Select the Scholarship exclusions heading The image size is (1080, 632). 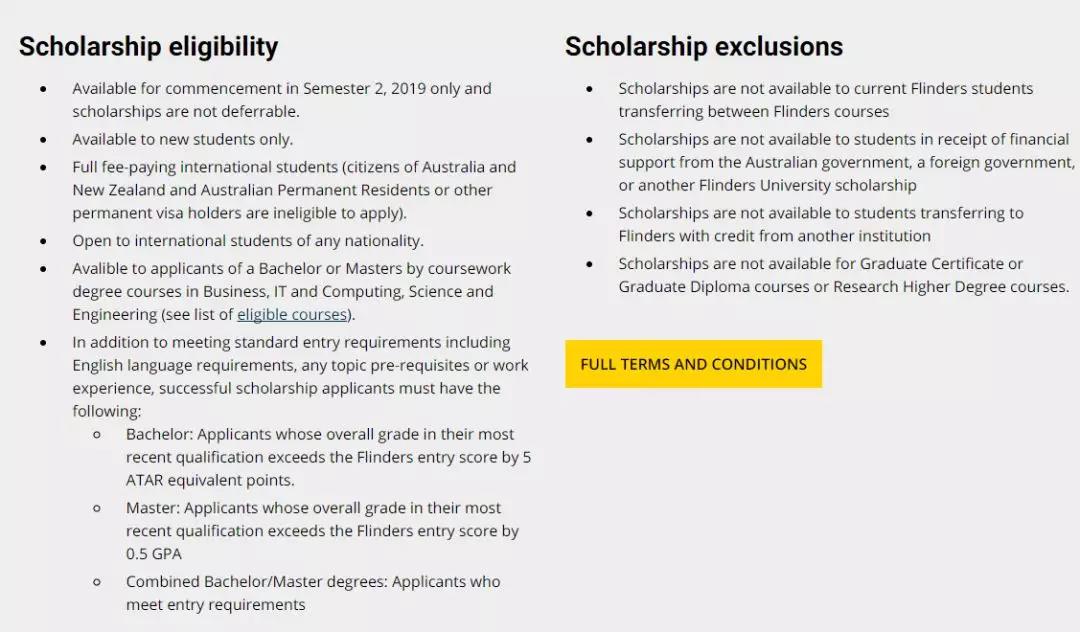[704, 47]
